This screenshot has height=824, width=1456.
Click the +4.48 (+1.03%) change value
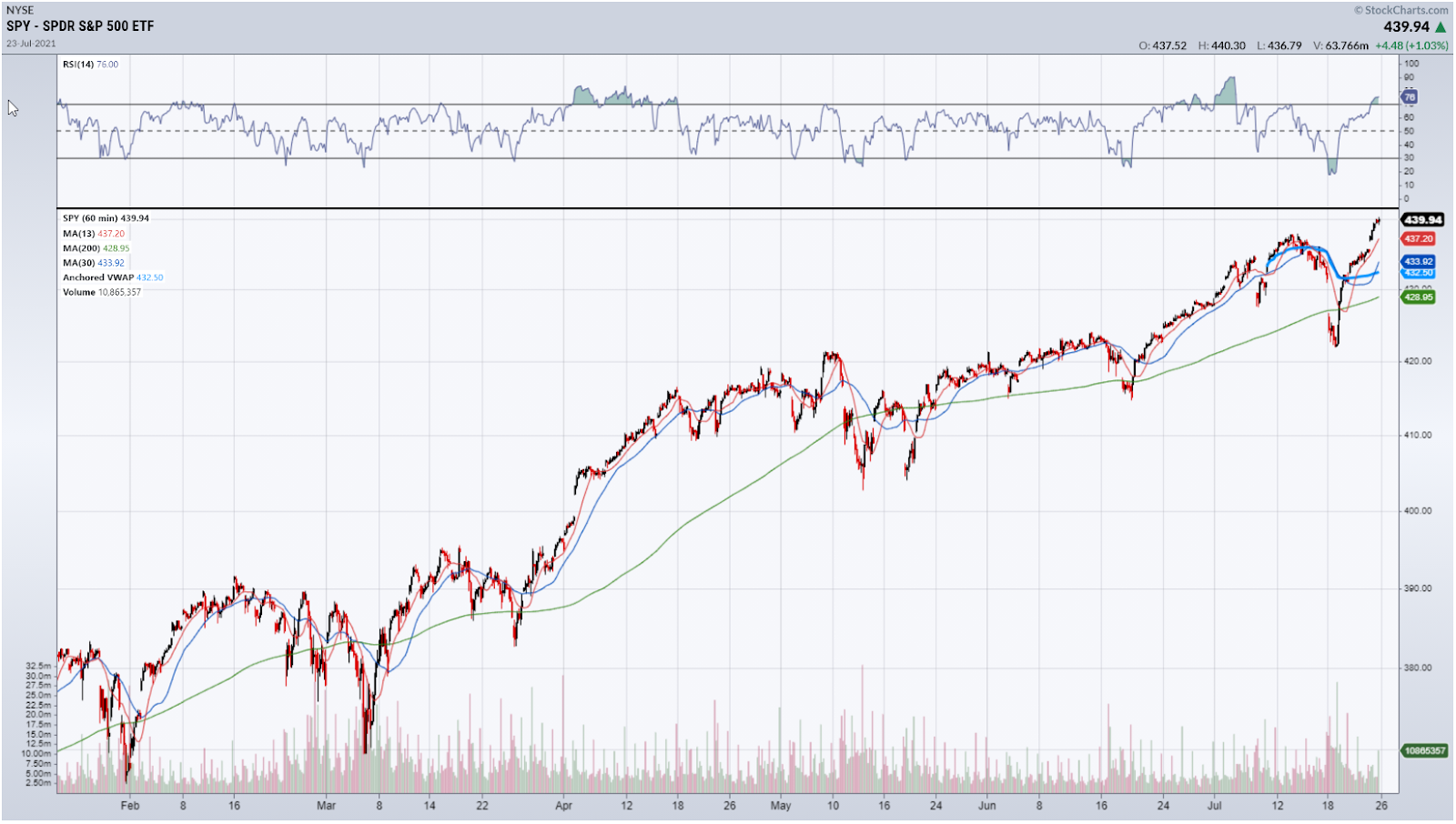click(1411, 45)
